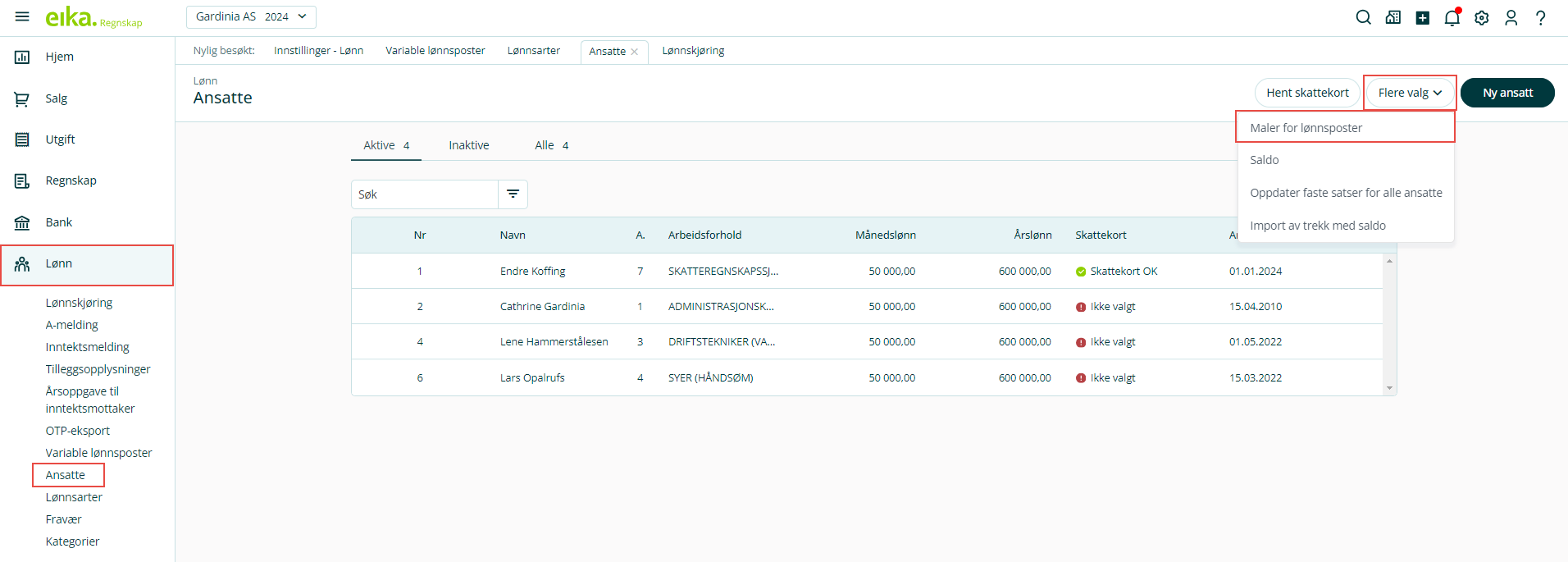The image size is (1568, 562).
Task: Select Maler for lønnsposter menu item
Action: (x=1306, y=128)
